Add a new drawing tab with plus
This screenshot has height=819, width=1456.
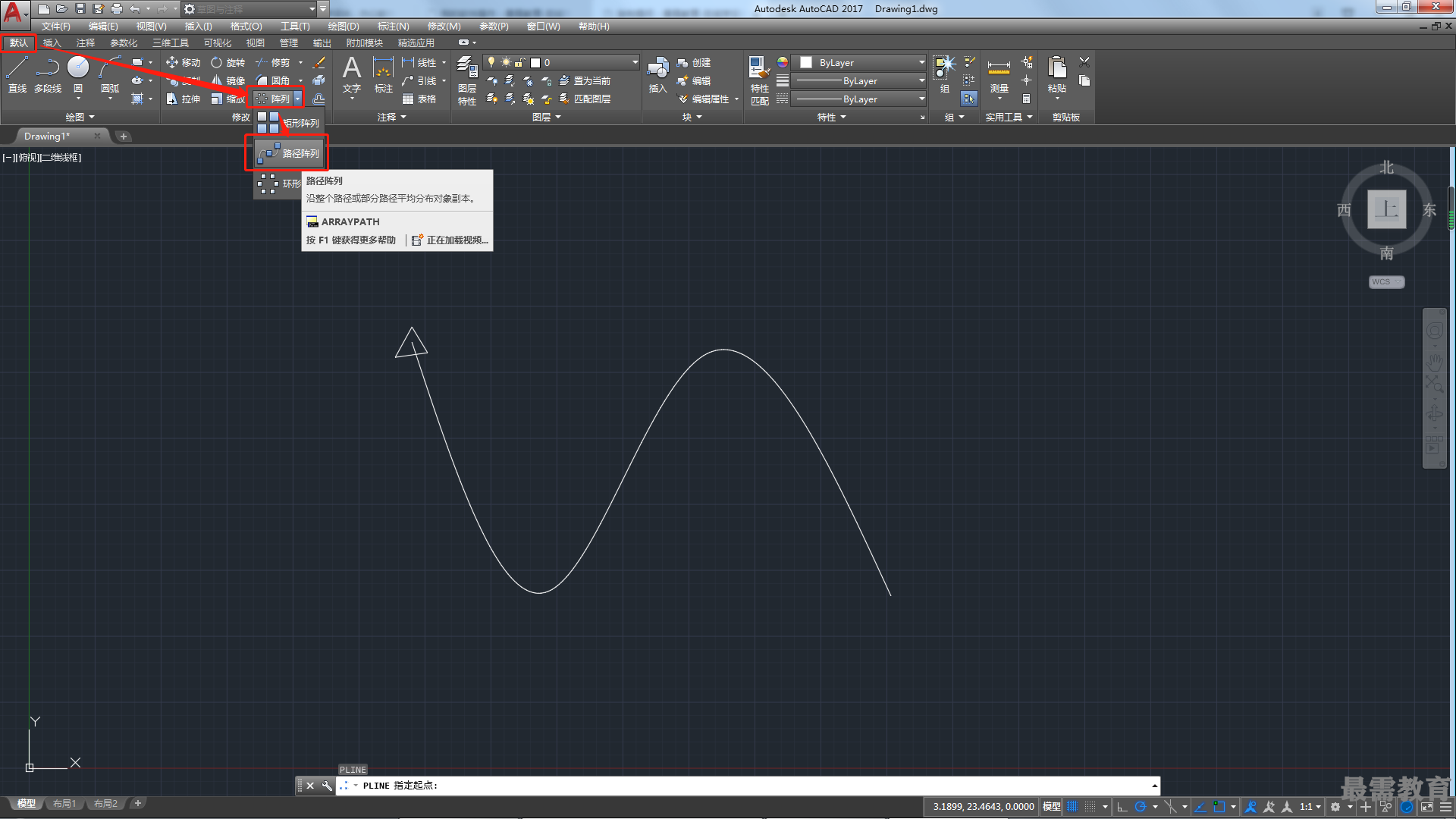click(x=123, y=136)
